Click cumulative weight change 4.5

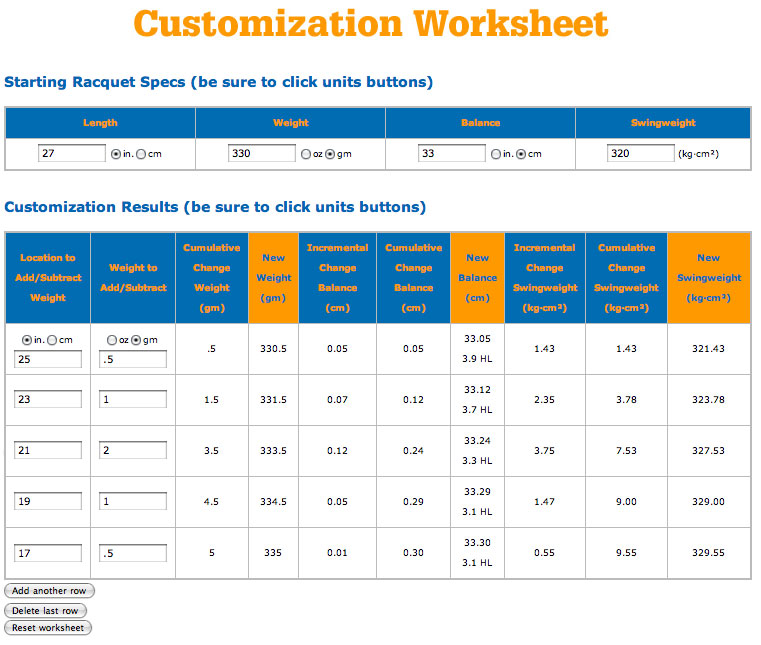(211, 501)
